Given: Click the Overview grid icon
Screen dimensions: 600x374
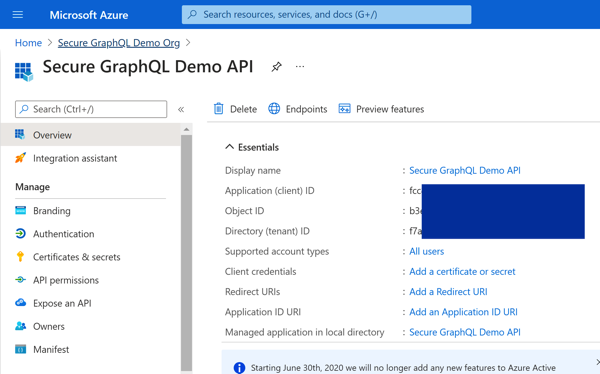Looking at the screenshot, I should coord(20,134).
